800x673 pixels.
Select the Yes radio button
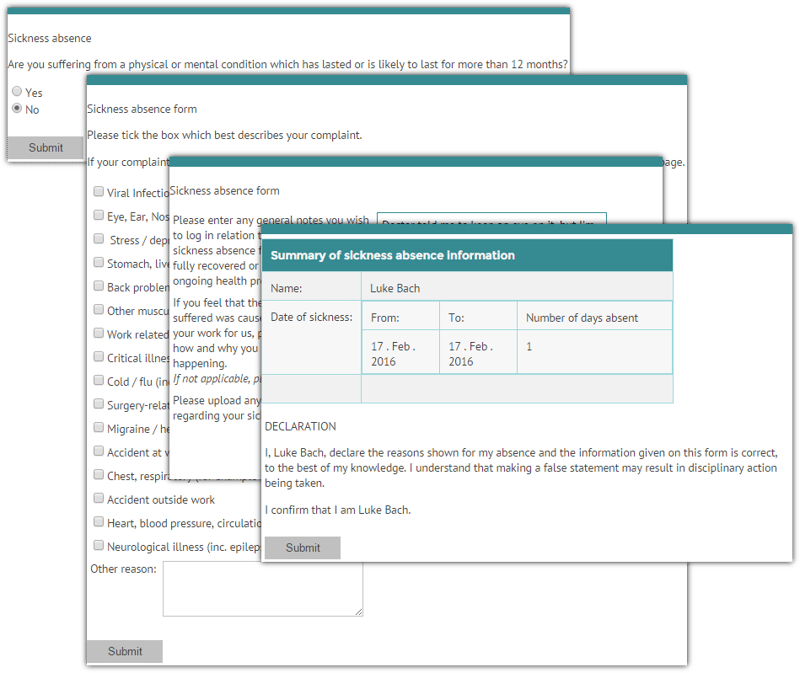[17, 92]
